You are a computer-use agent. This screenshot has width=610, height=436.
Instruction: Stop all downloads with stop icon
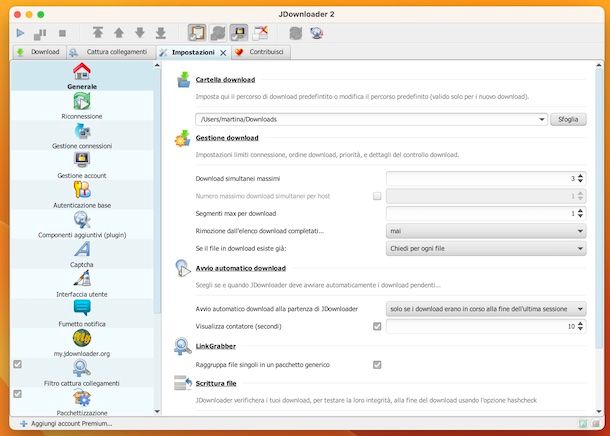[62, 33]
